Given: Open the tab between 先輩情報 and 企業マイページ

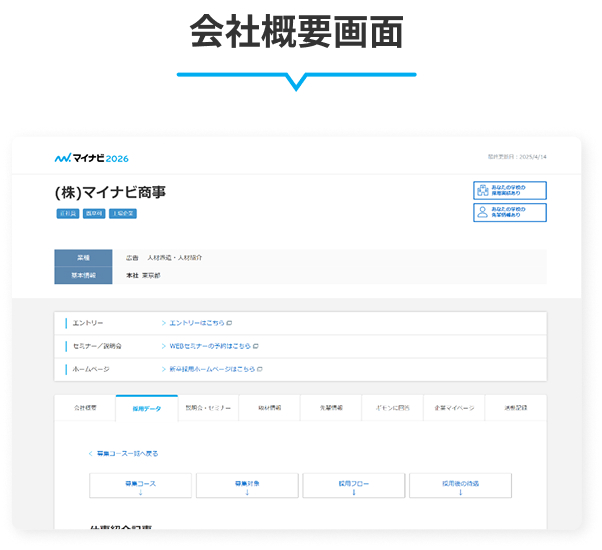Looking at the screenshot, I should point(392,408).
